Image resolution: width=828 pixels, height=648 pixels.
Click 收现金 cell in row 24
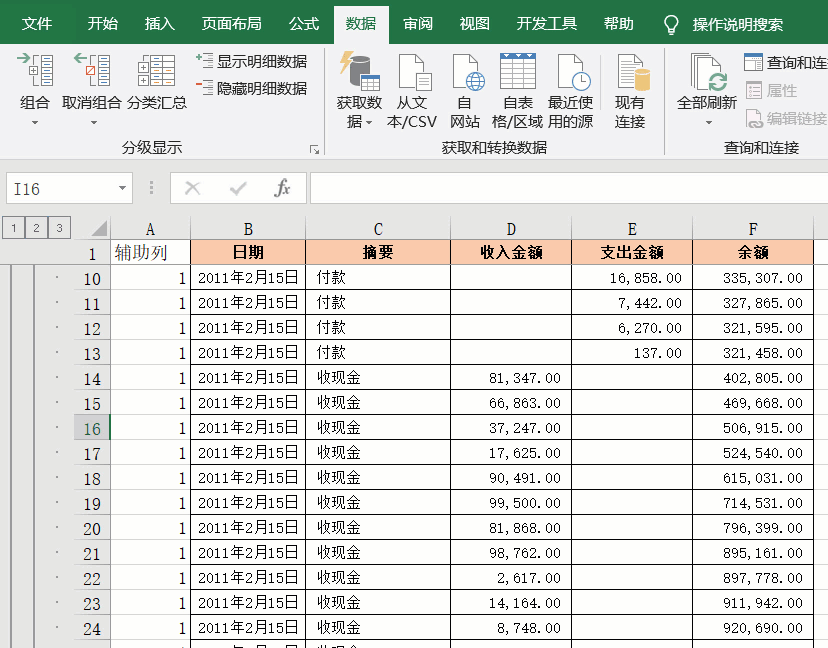coord(378,627)
